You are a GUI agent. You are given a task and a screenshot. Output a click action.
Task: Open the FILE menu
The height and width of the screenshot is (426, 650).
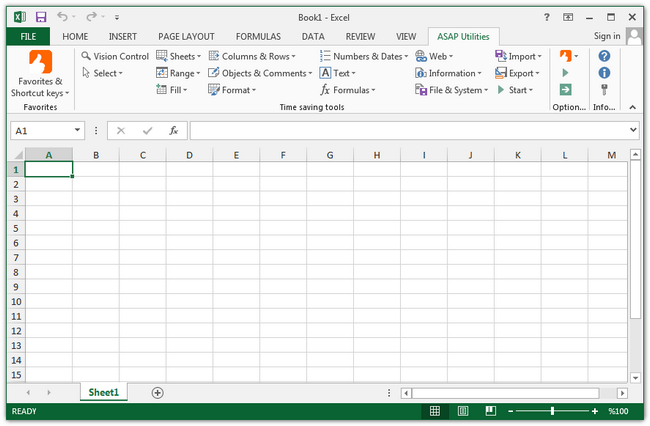click(x=27, y=36)
